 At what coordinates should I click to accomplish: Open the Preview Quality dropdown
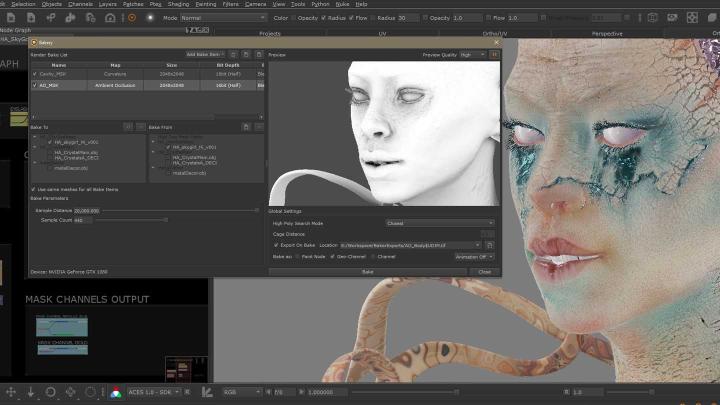[471, 55]
